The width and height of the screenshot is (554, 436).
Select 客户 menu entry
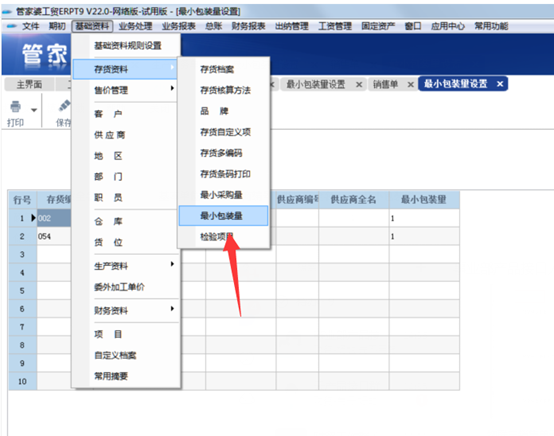[x=126, y=114]
